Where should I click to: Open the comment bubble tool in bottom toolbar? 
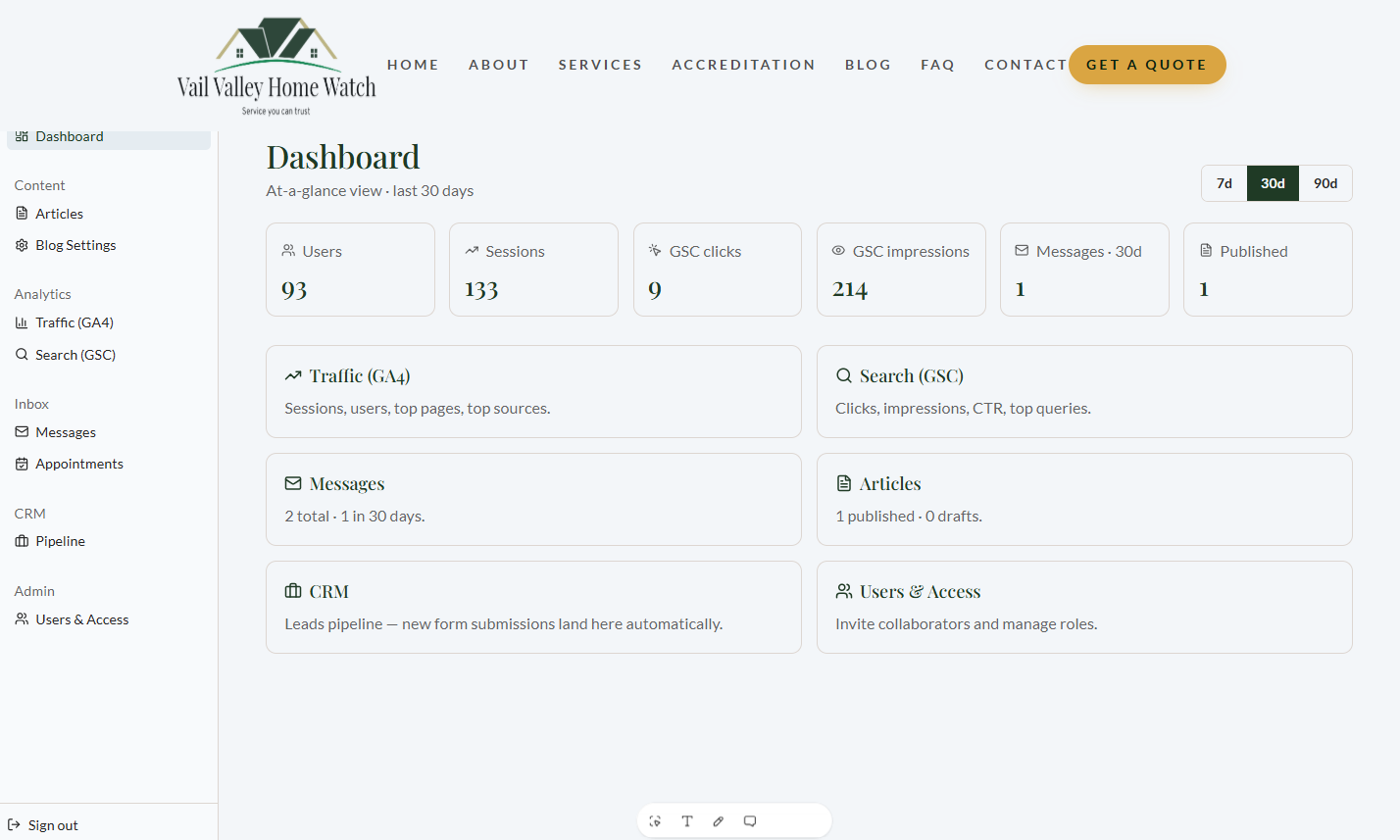[x=750, y=821]
